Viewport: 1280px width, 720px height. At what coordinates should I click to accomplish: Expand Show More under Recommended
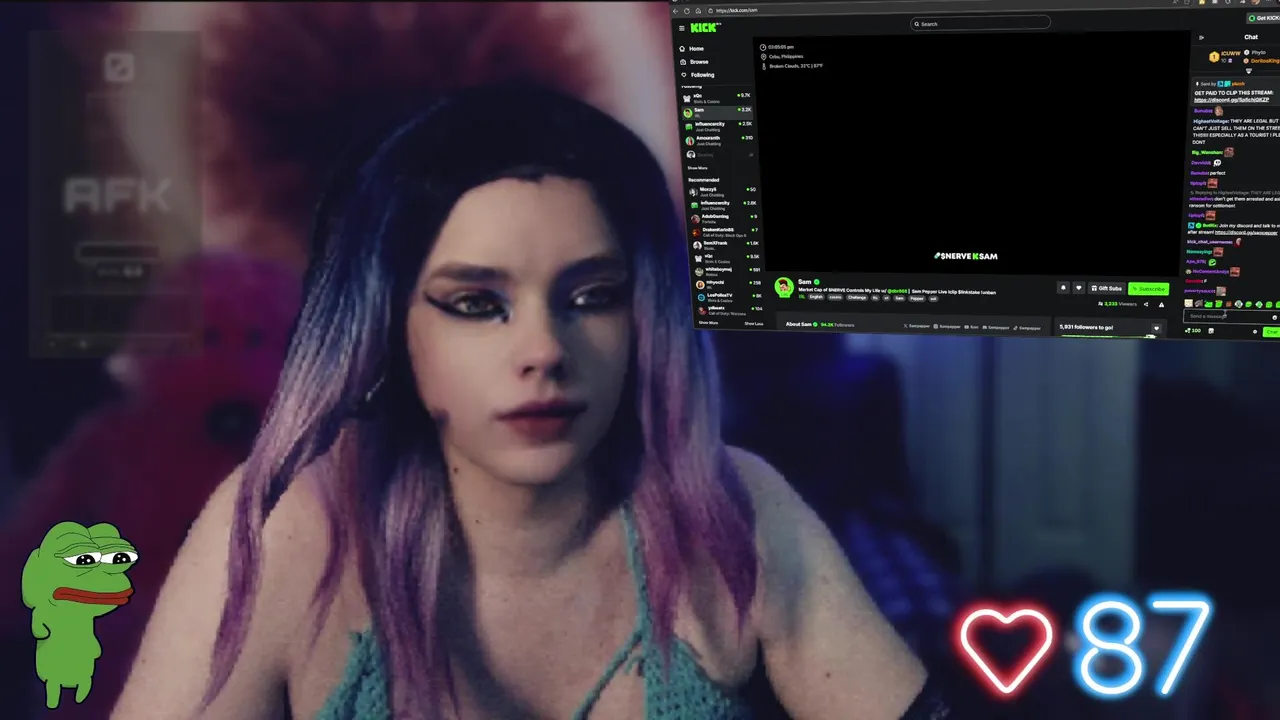pos(708,323)
